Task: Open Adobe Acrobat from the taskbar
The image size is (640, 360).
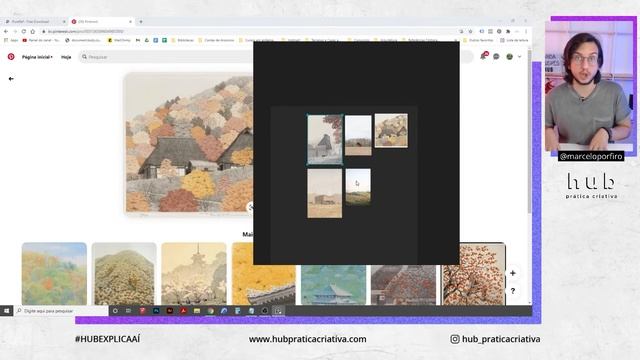Action: [x=183, y=311]
